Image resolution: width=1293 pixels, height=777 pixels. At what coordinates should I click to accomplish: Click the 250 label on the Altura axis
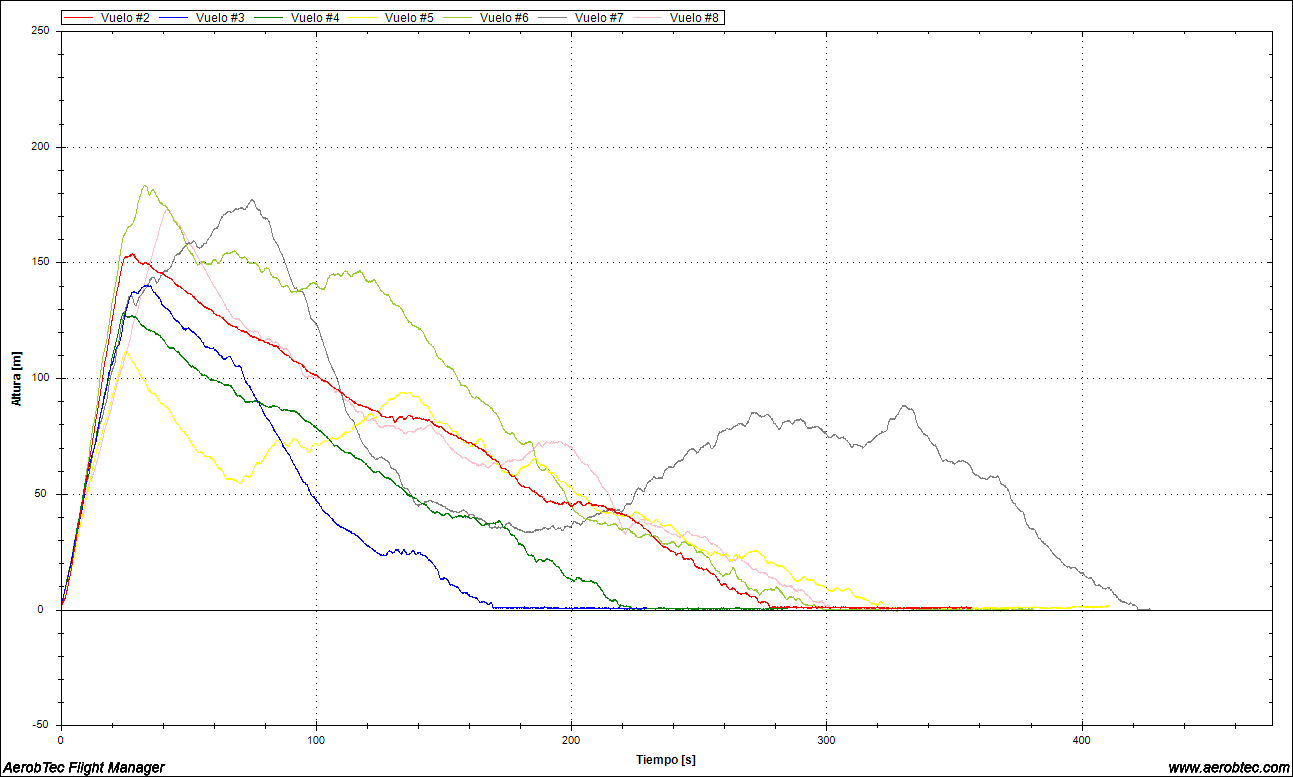pyautogui.click(x=38, y=32)
